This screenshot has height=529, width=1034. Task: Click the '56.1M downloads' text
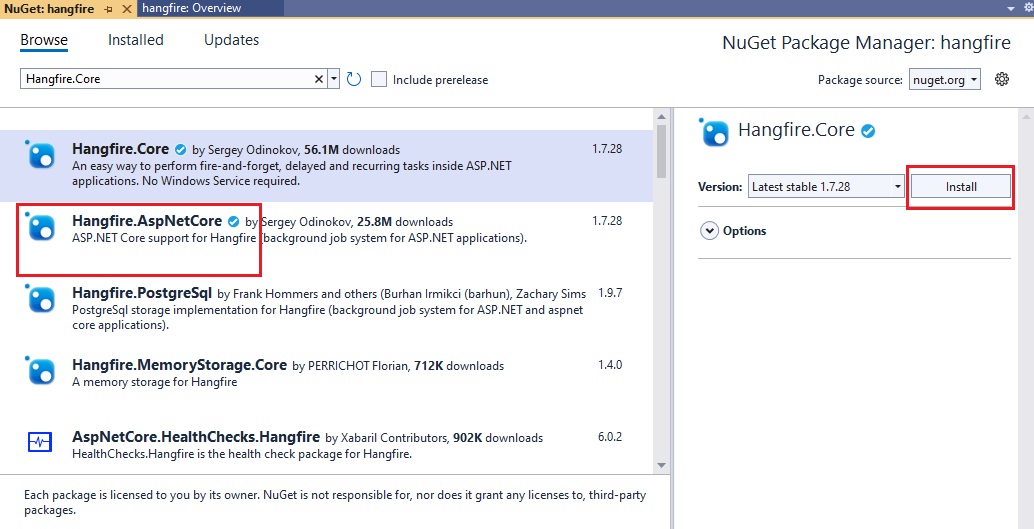click(x=352, y=150)
